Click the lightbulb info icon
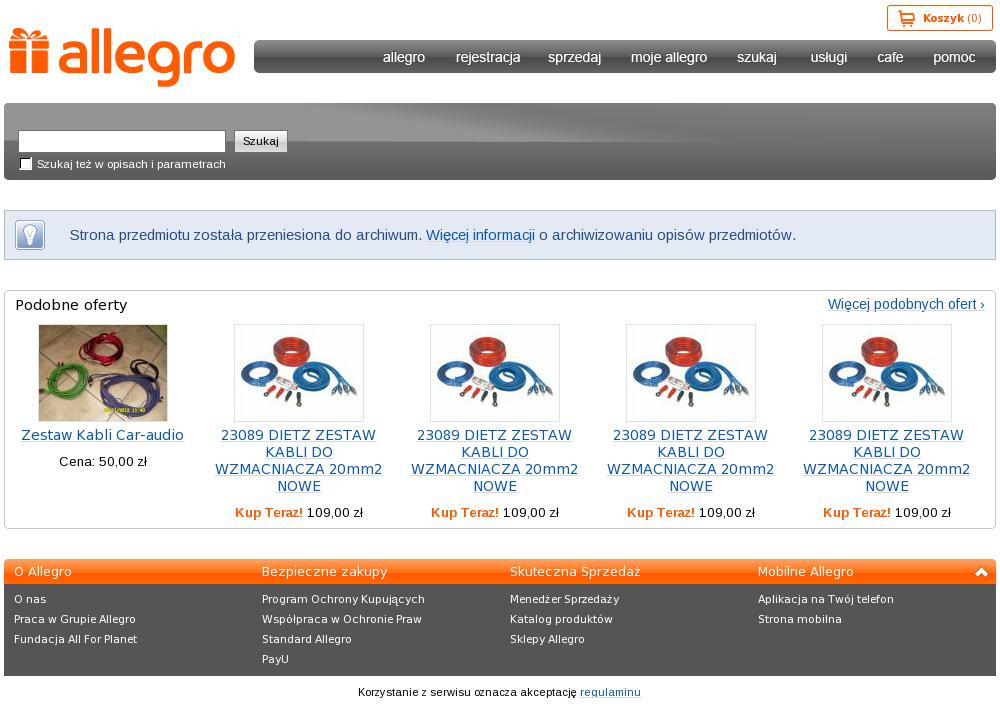This screenshot has height=712, width=1000. coord(30,235)
